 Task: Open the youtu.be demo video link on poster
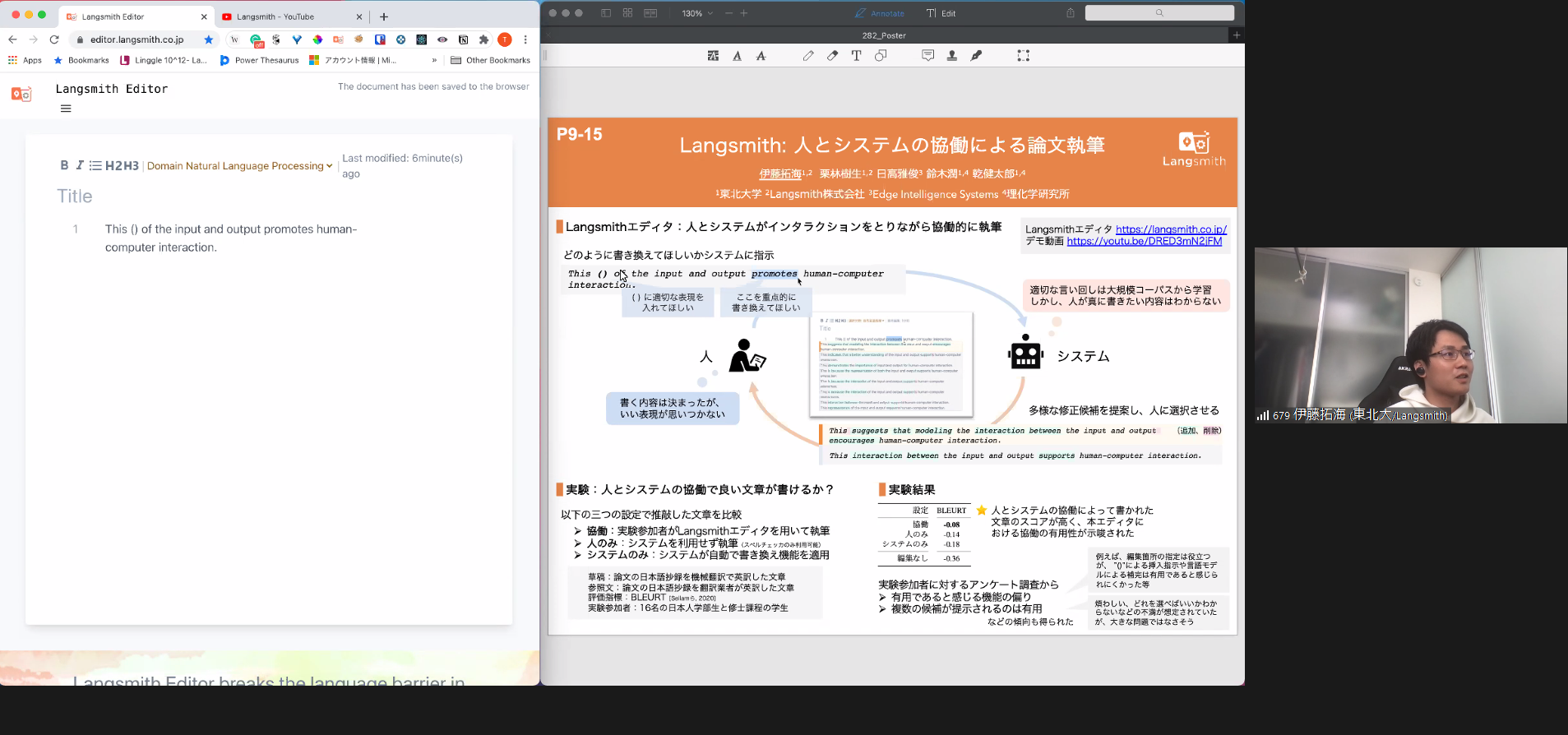click(1145, 241)
